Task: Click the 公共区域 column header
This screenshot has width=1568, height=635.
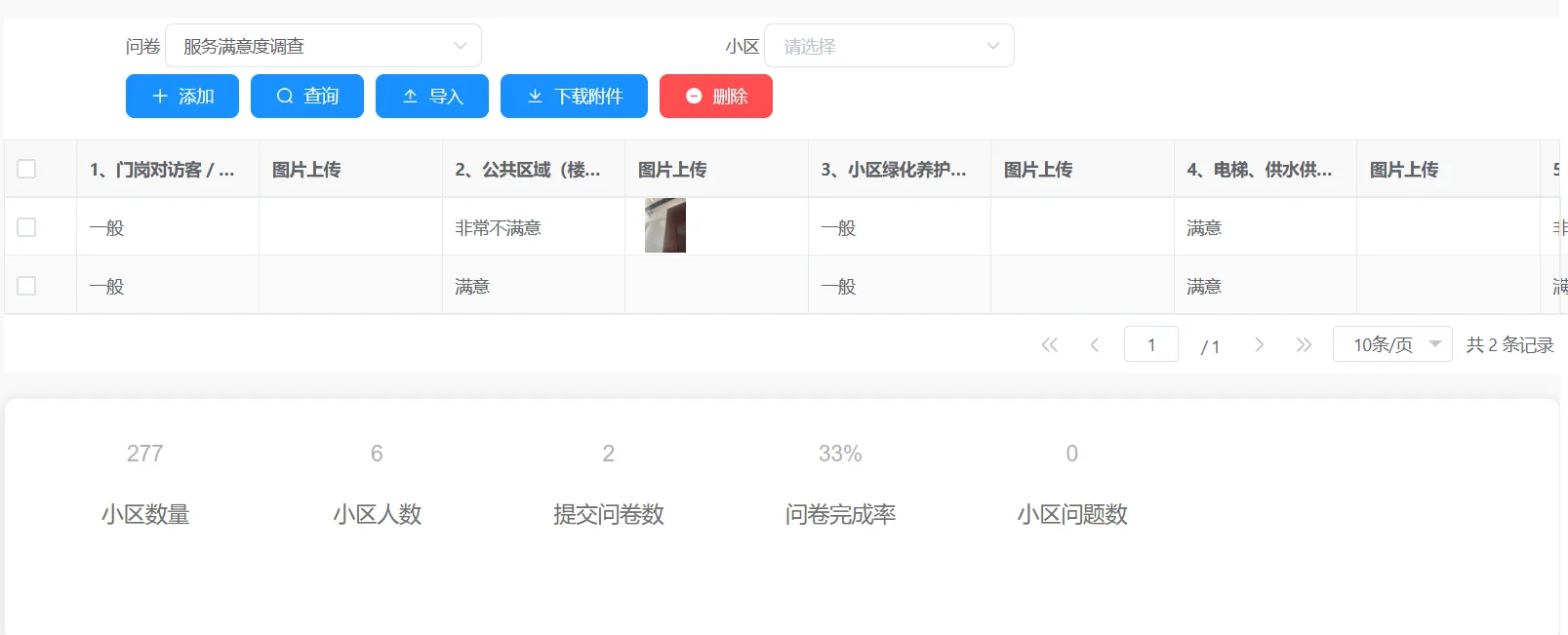Action: pyautogui.click(x=528, y=170)
